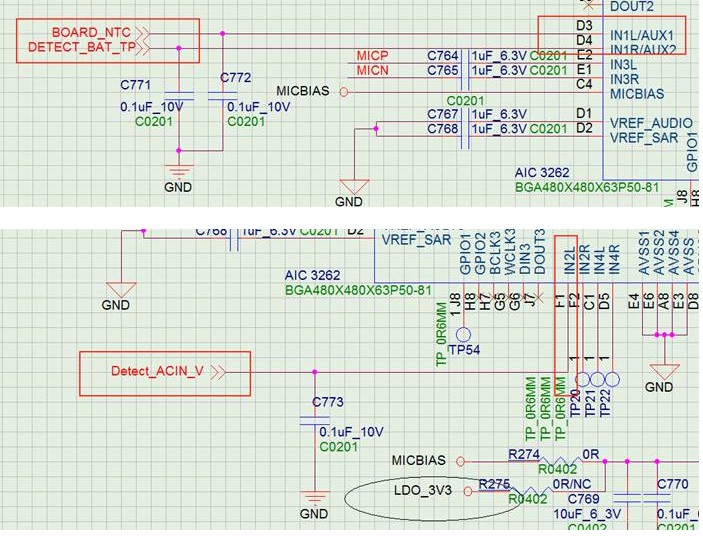Select the C773 capacitor symbol
This screenshot has width=703, height=542.
[315, 421]
